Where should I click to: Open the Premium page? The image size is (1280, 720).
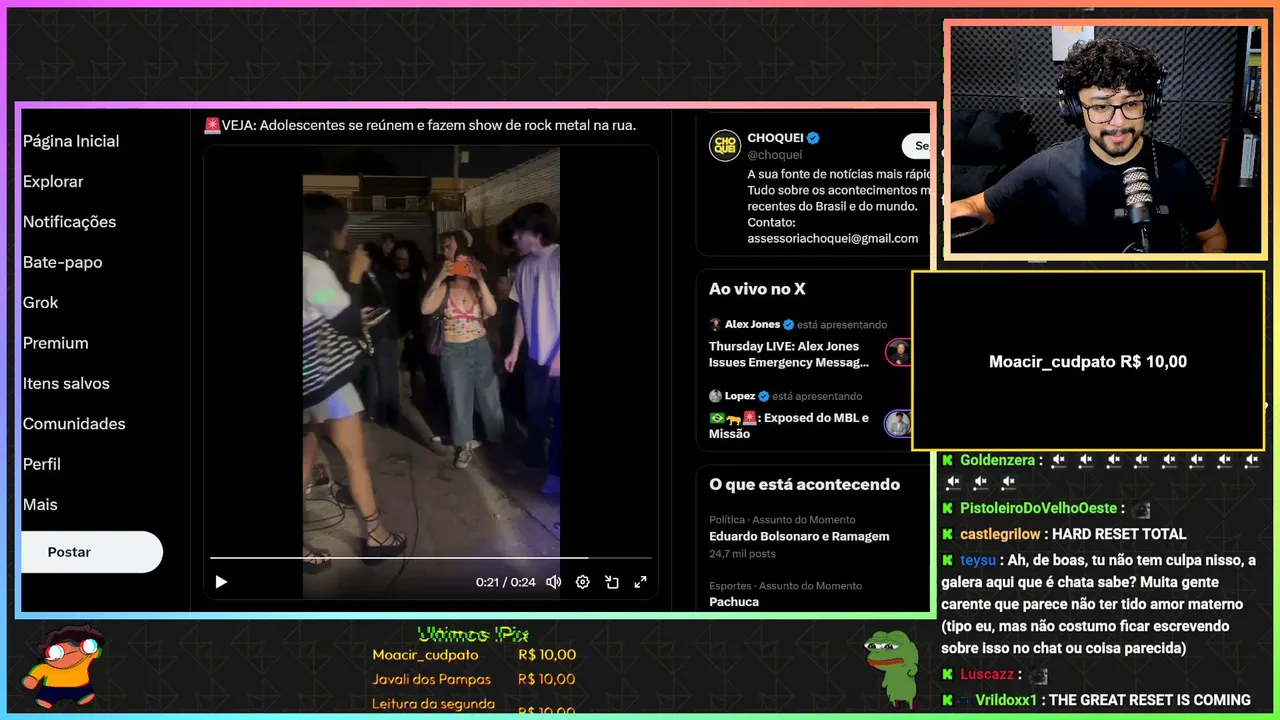(56, 343)
